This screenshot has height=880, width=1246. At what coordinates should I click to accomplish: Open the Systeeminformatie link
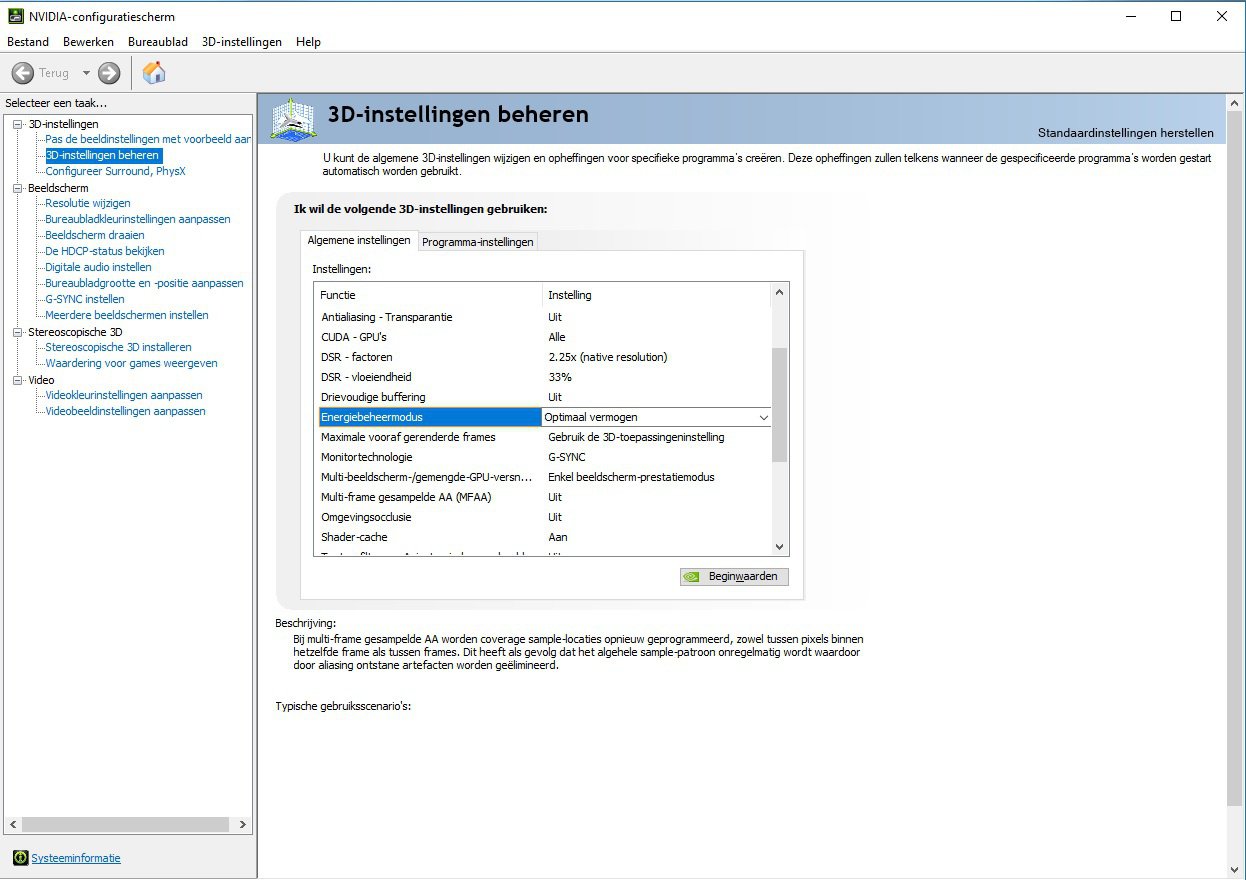[76, 858]
